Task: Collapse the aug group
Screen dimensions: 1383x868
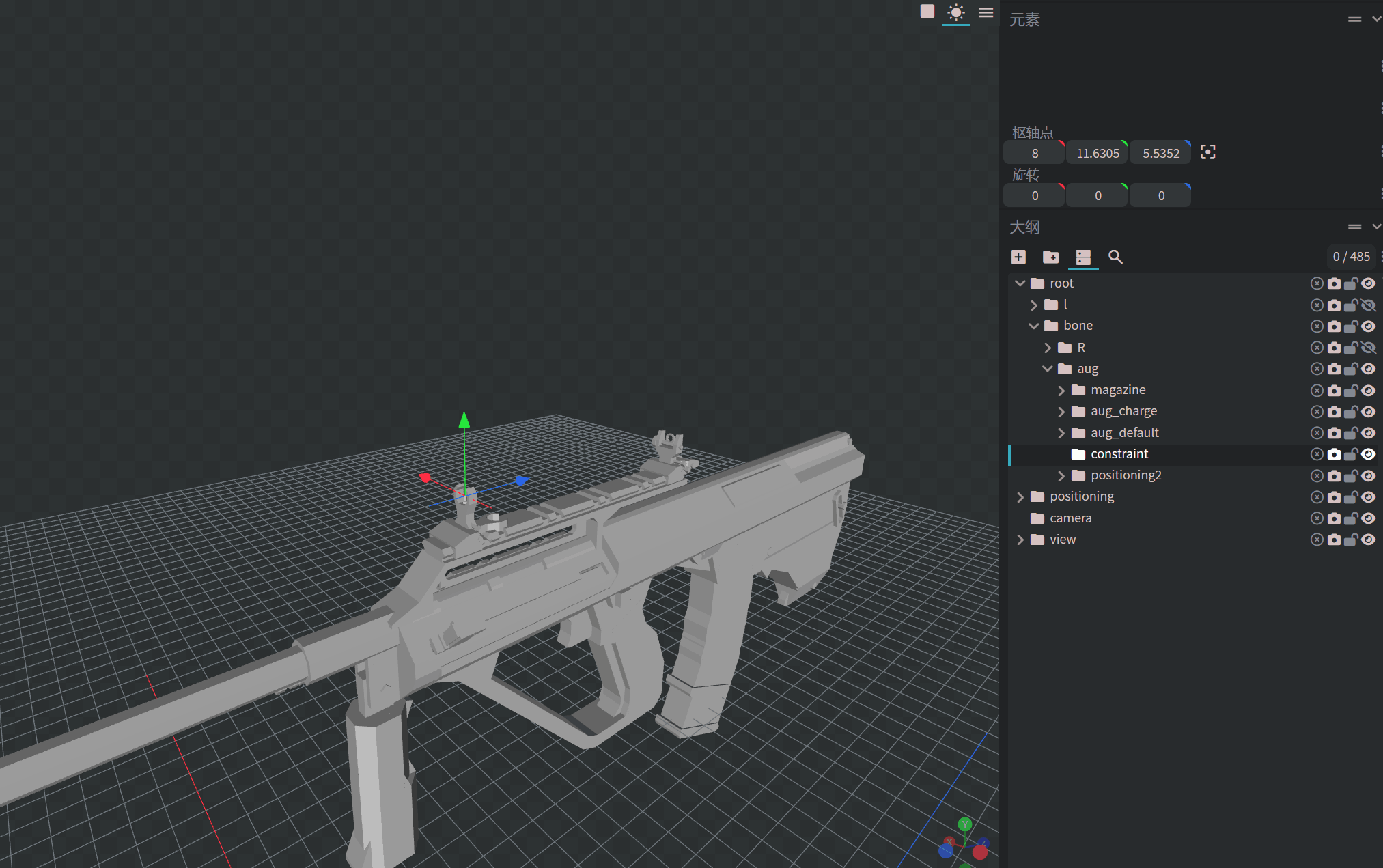Action: tap(1048, 369)
